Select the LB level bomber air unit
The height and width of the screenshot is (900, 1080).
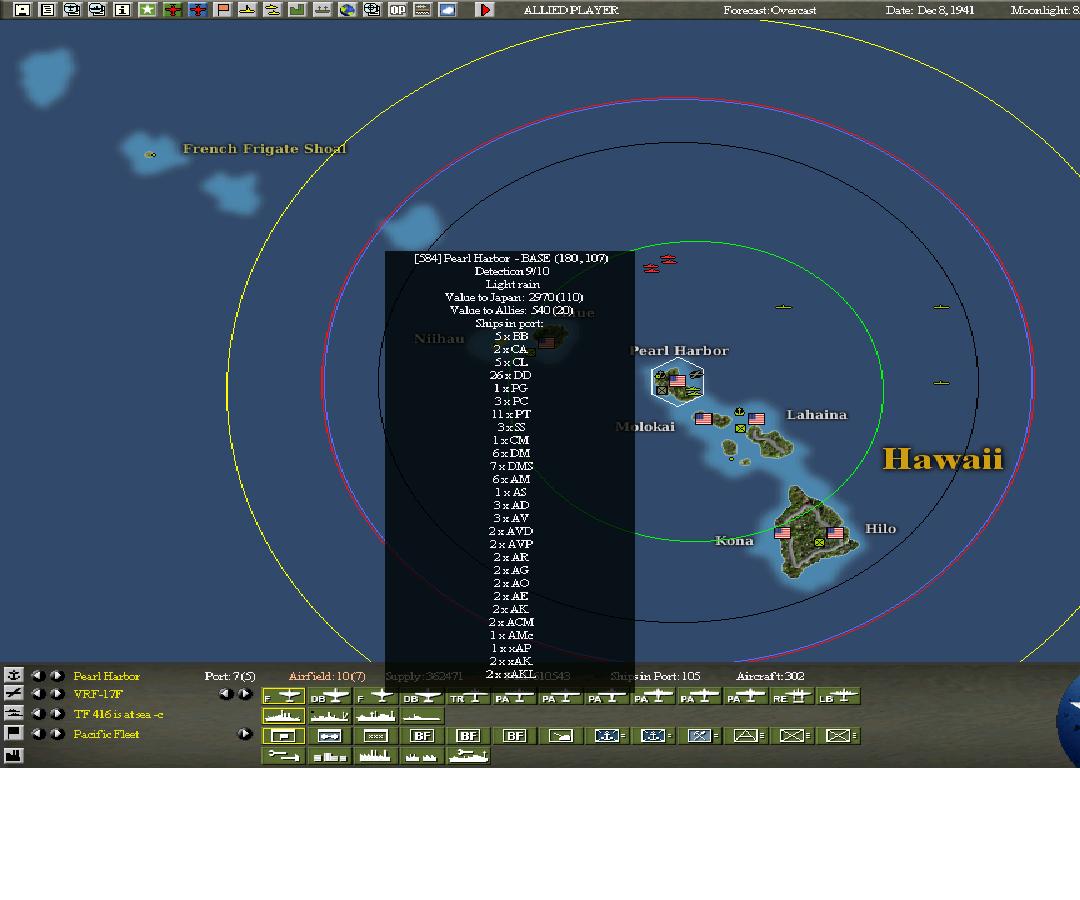[838, 697]
